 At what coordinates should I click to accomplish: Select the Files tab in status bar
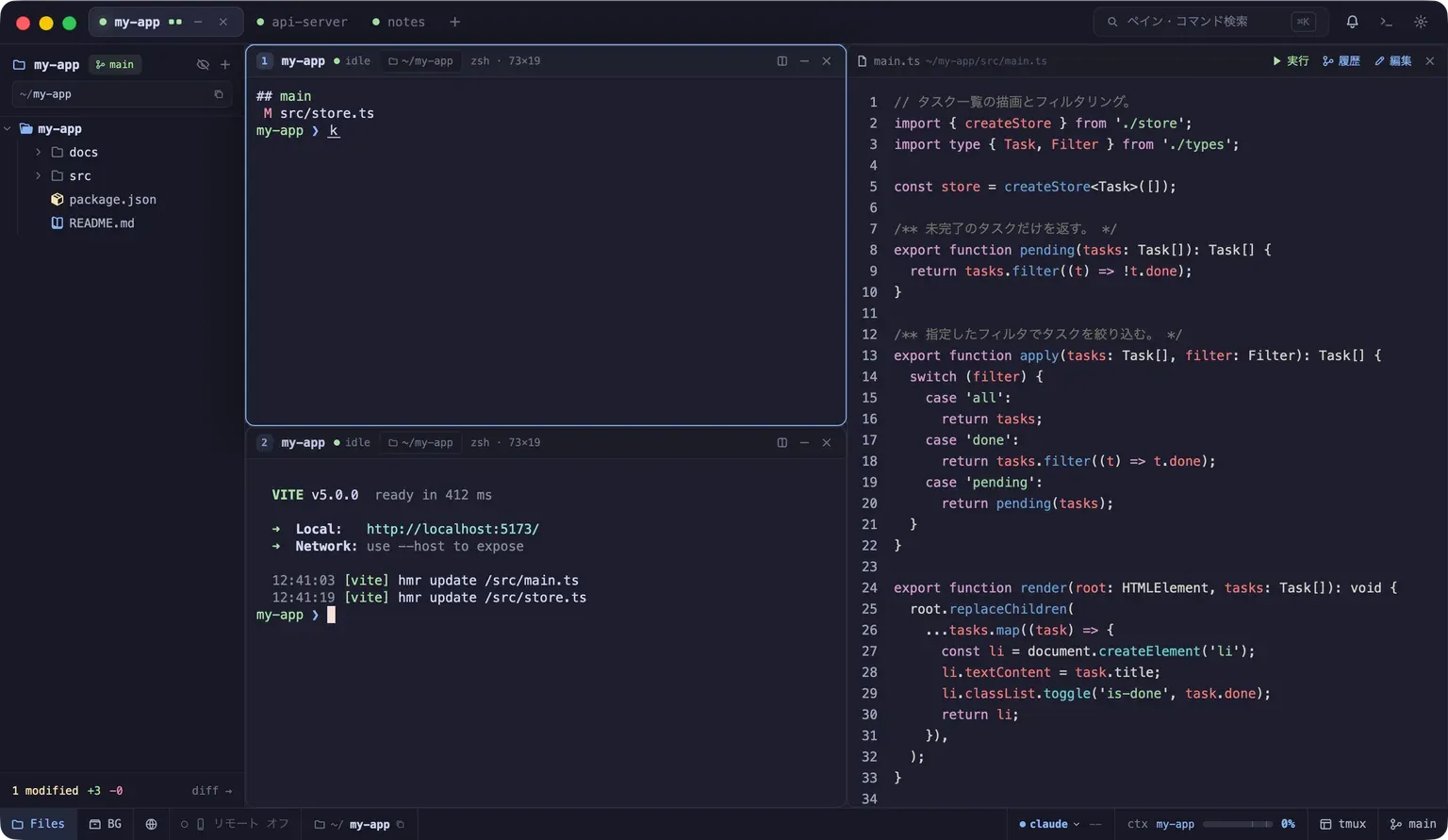pos(39,824)
